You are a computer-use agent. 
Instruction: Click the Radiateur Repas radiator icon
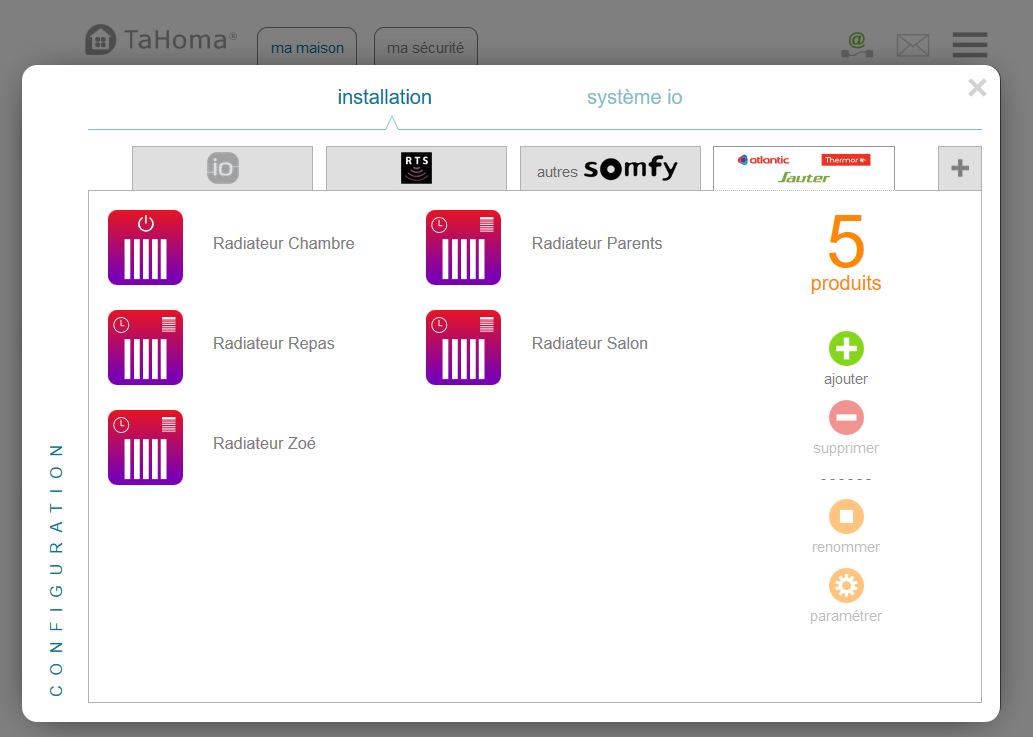coord(145,347)
